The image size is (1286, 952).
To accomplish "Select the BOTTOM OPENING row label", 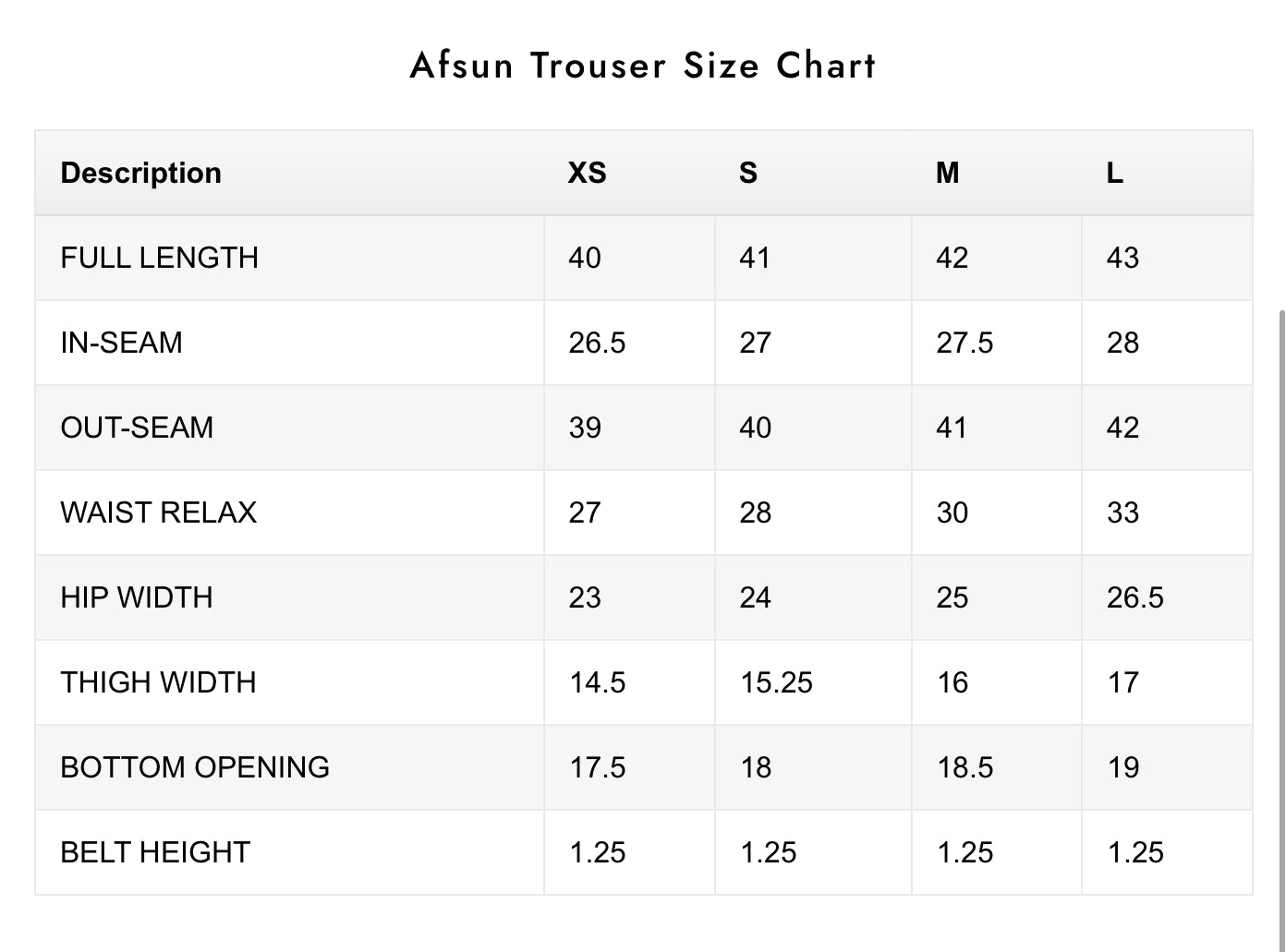I will (195, 767).
